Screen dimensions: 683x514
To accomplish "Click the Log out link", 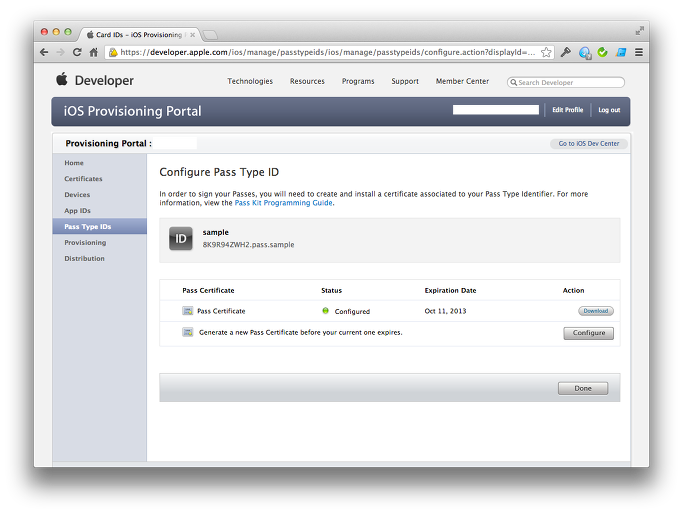I will click(609, 110).
